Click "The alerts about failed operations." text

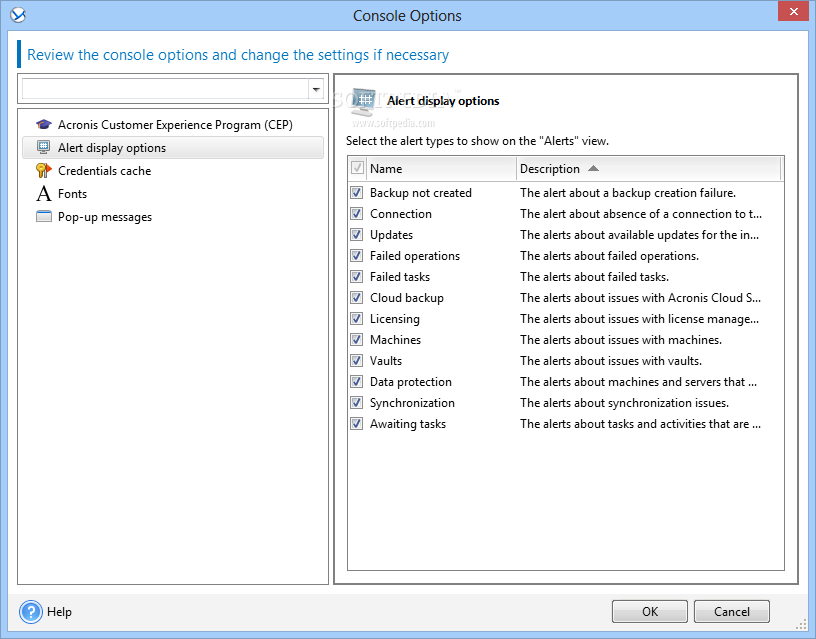609,255
